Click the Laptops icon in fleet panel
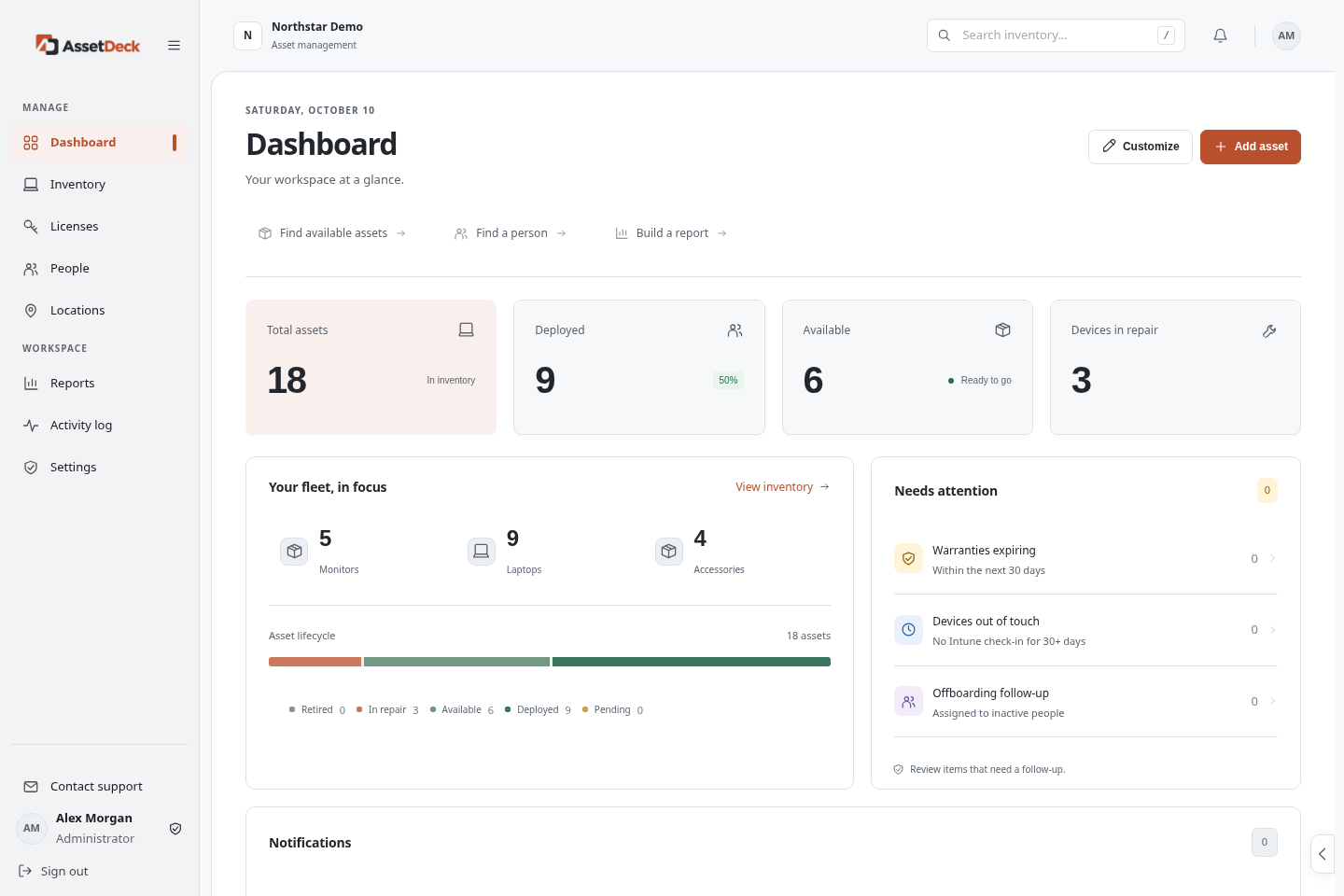 [x=482, y=551]
